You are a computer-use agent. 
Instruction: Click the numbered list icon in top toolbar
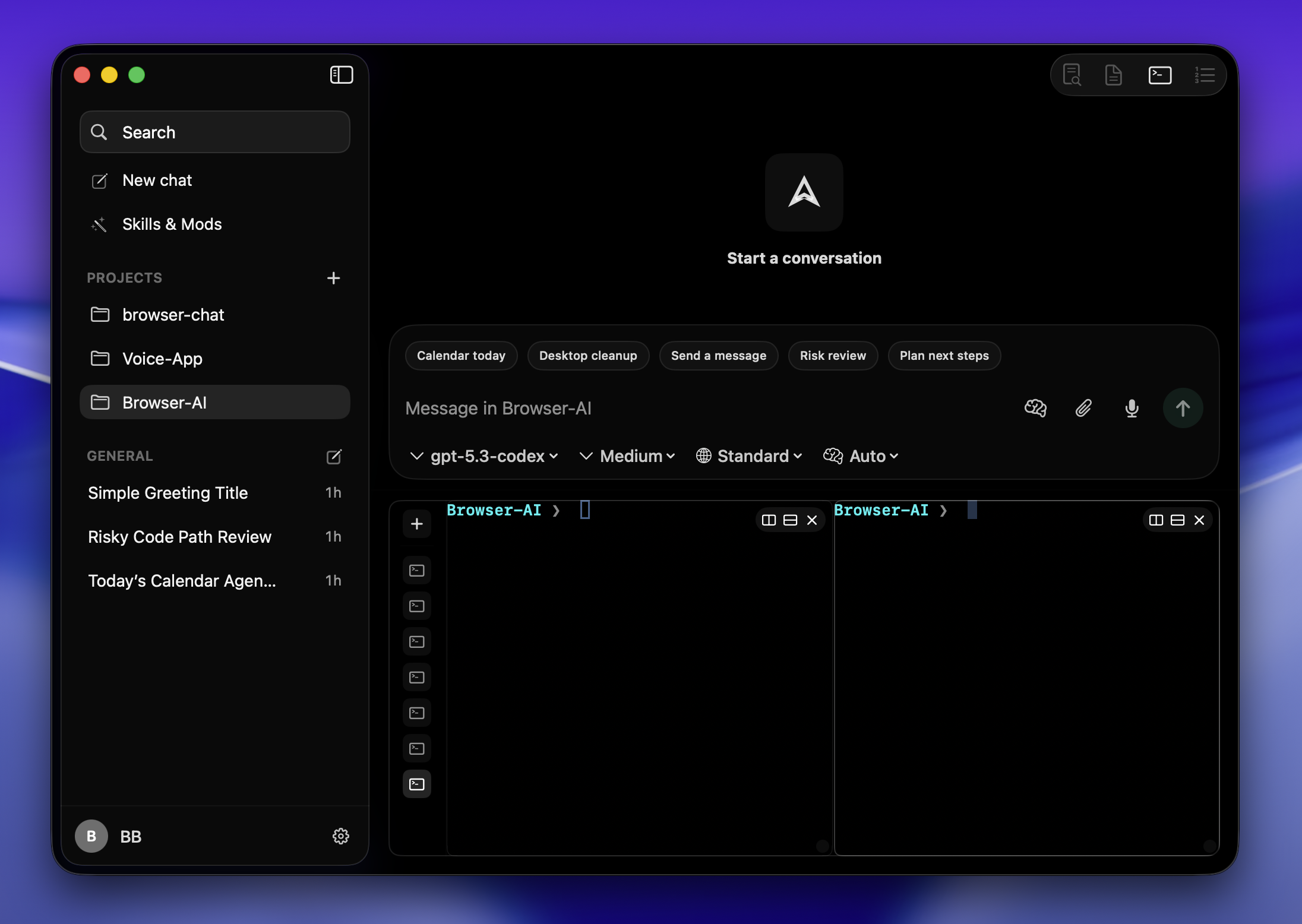pos(1205,75)
